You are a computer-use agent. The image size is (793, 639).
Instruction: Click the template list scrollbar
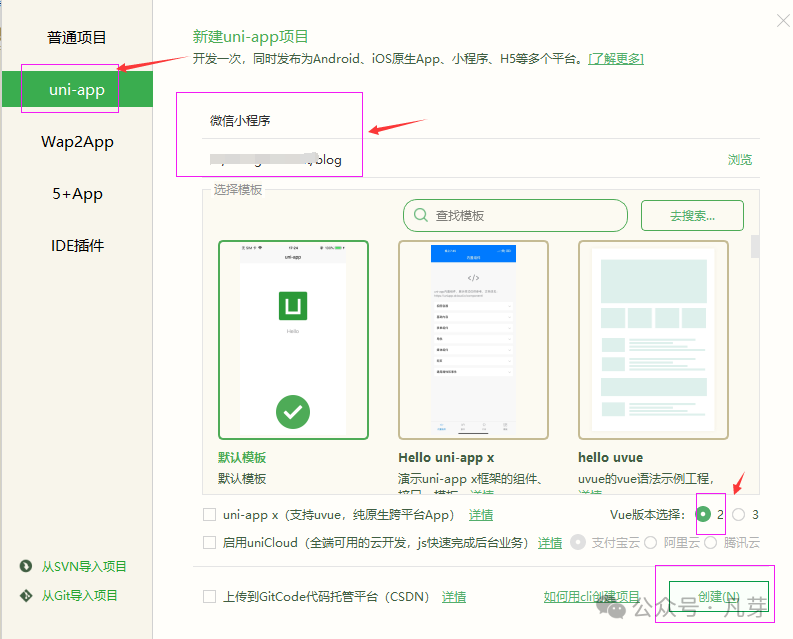755,247
